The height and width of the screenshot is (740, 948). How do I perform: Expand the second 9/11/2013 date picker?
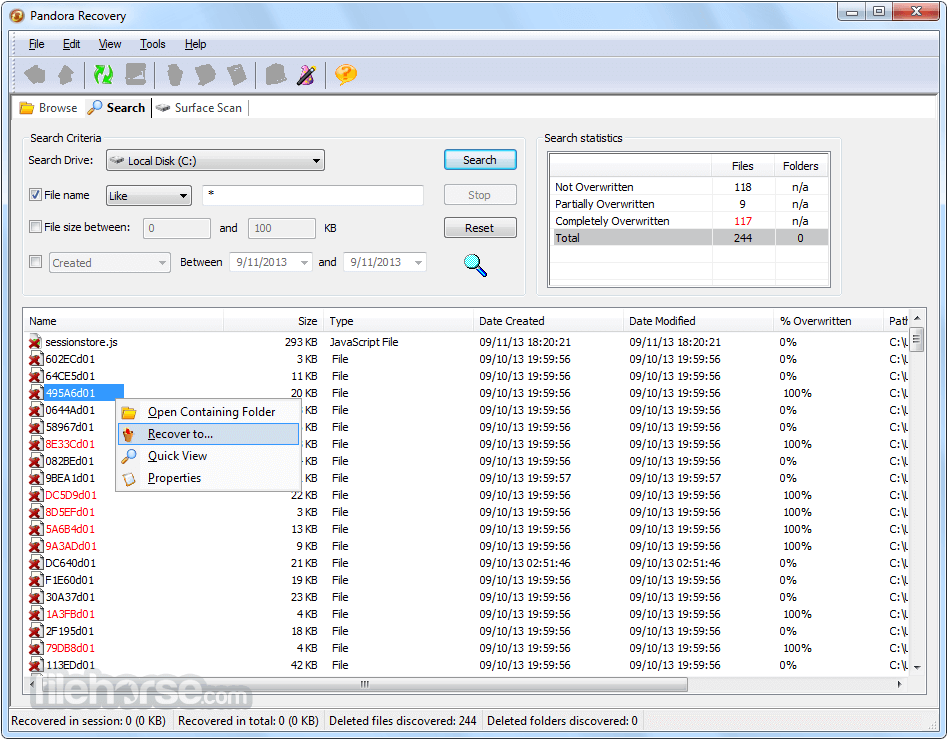pyautogui.click(x=418, y=262)
